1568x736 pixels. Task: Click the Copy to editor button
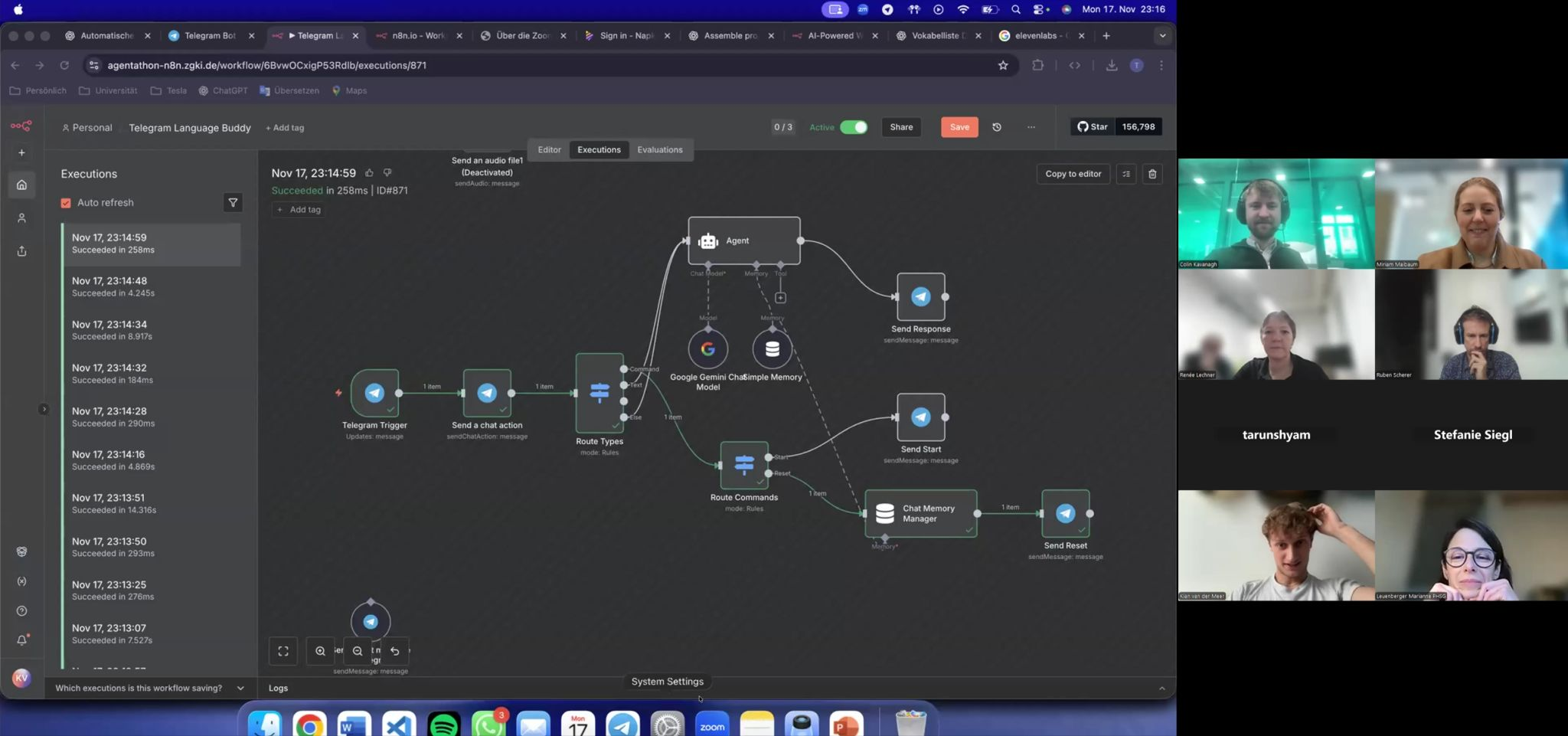coord(1073,174)
